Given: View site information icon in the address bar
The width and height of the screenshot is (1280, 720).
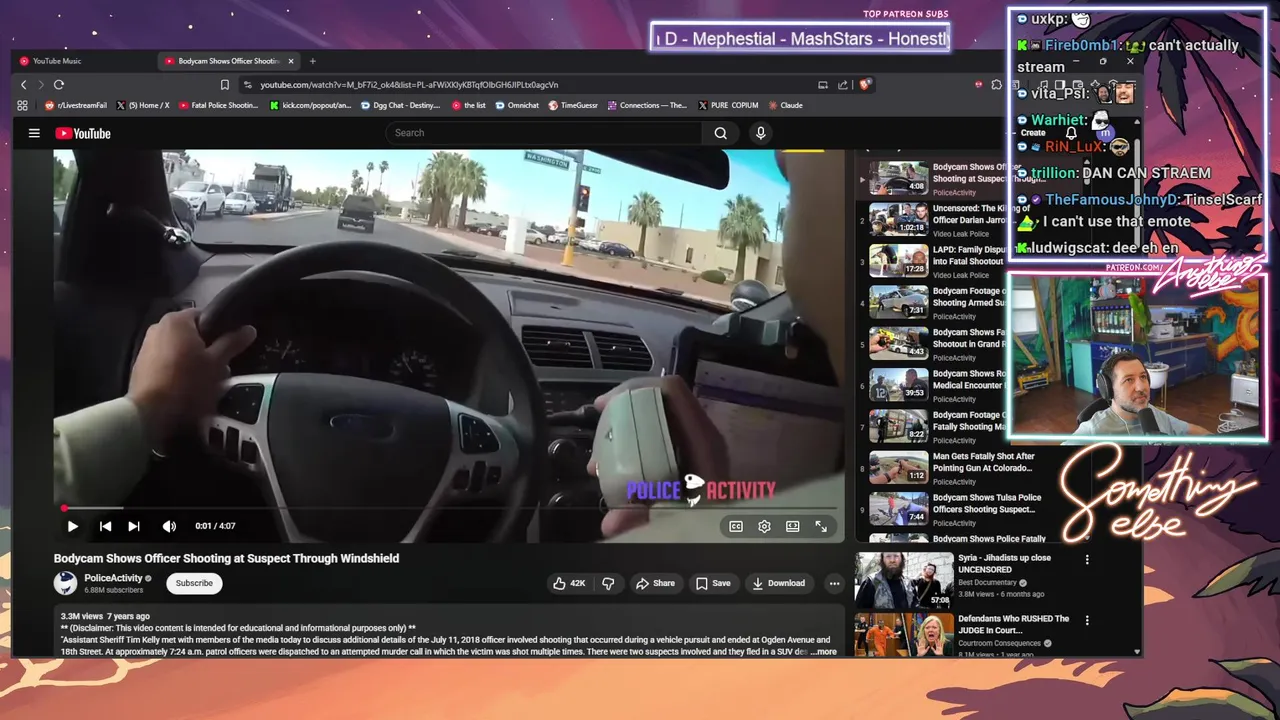Looking at the screenshot, I should point(247,85).
